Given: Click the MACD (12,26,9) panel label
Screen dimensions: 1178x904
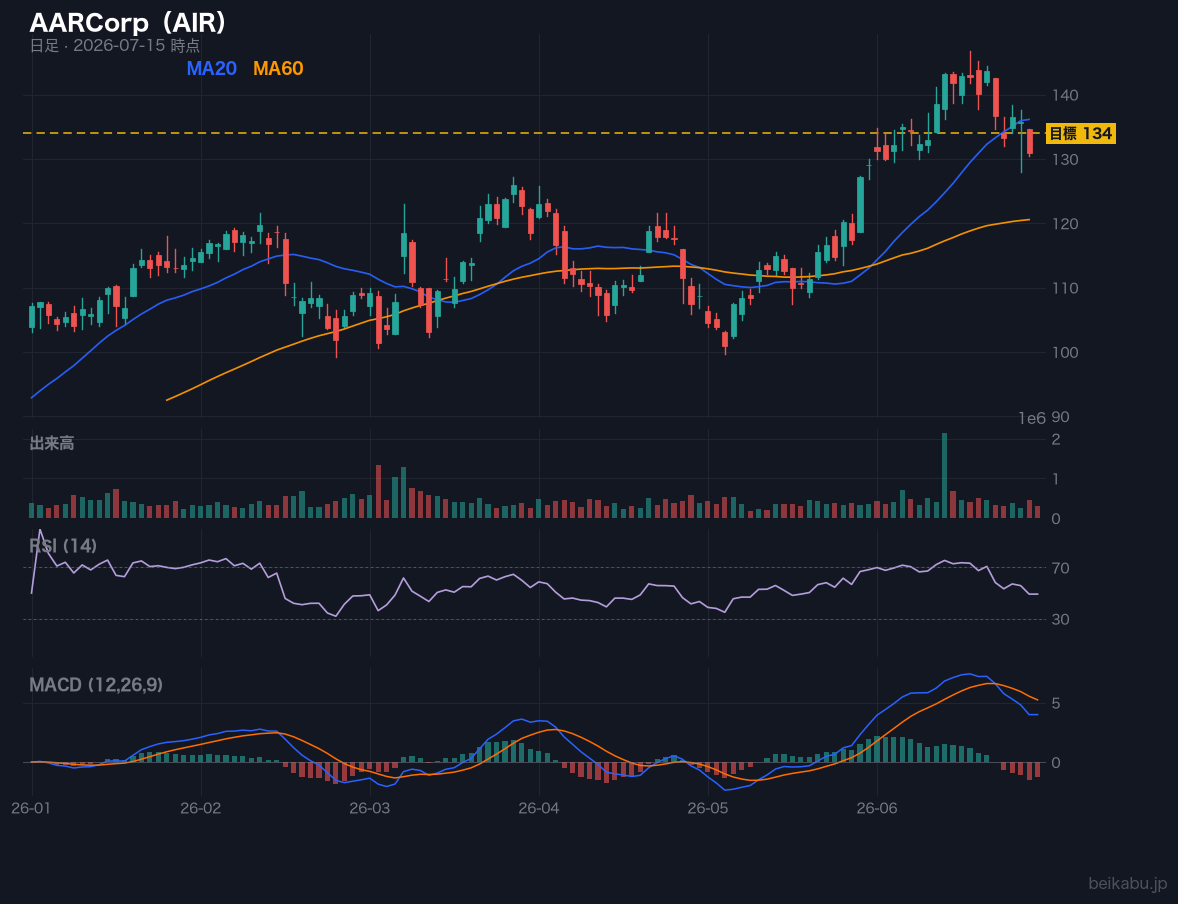Looking at the screenshot, I should (x=96, y=685).
